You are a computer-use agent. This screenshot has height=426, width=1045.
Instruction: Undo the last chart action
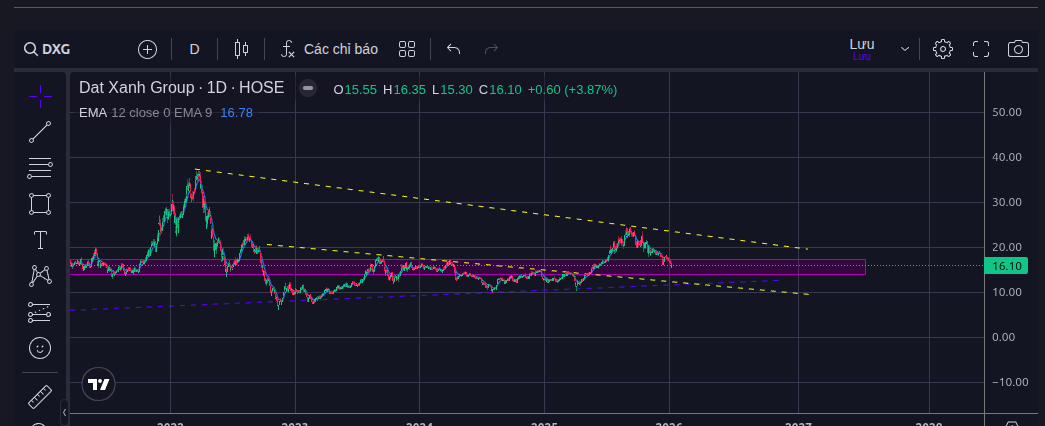click(x=454, y=49)
